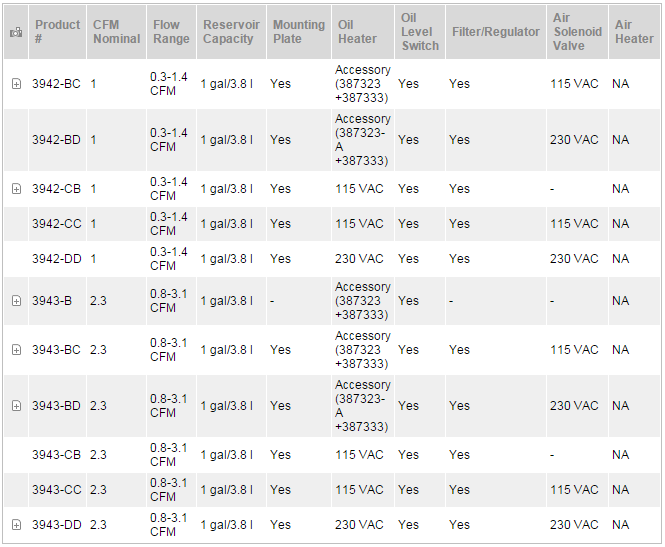Click the camera icon in table header
The image size is (665, 547).
click(16, 32)
